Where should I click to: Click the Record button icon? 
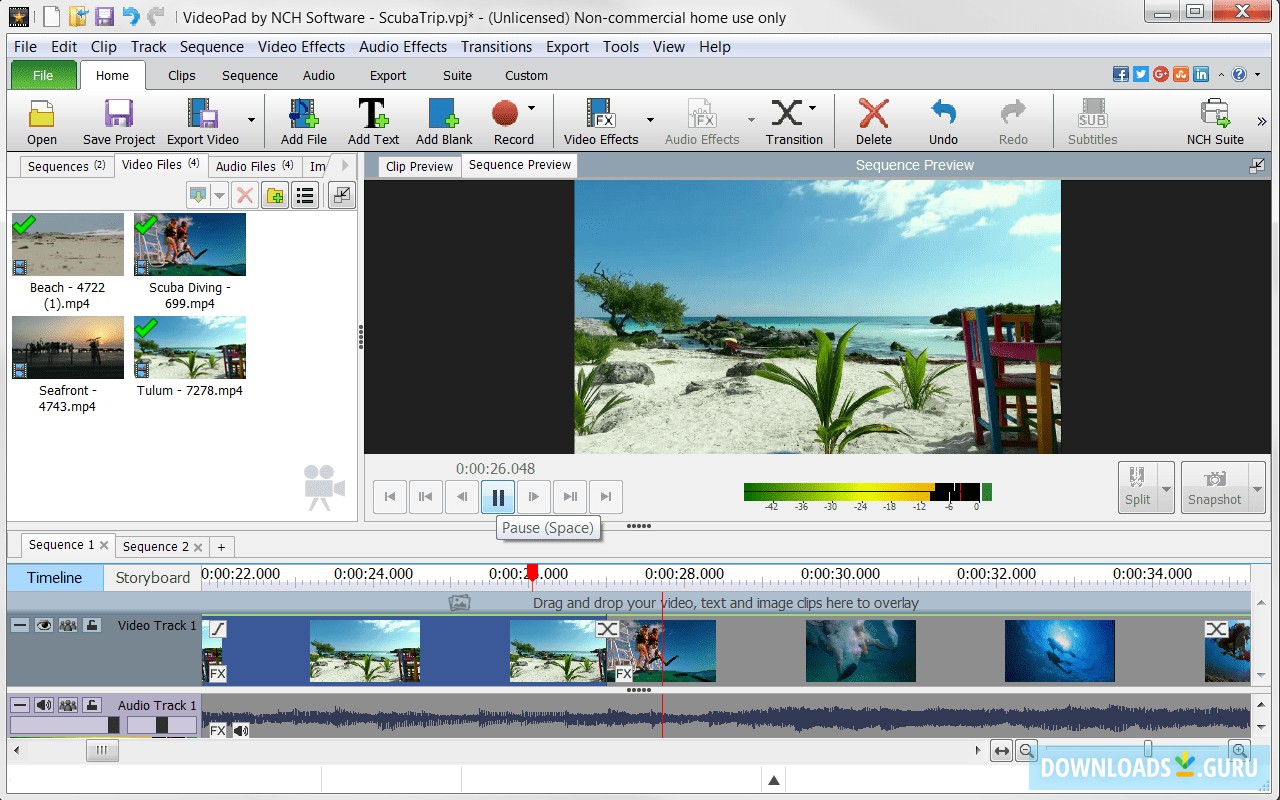pyautogui.click(x=508, y=113)
